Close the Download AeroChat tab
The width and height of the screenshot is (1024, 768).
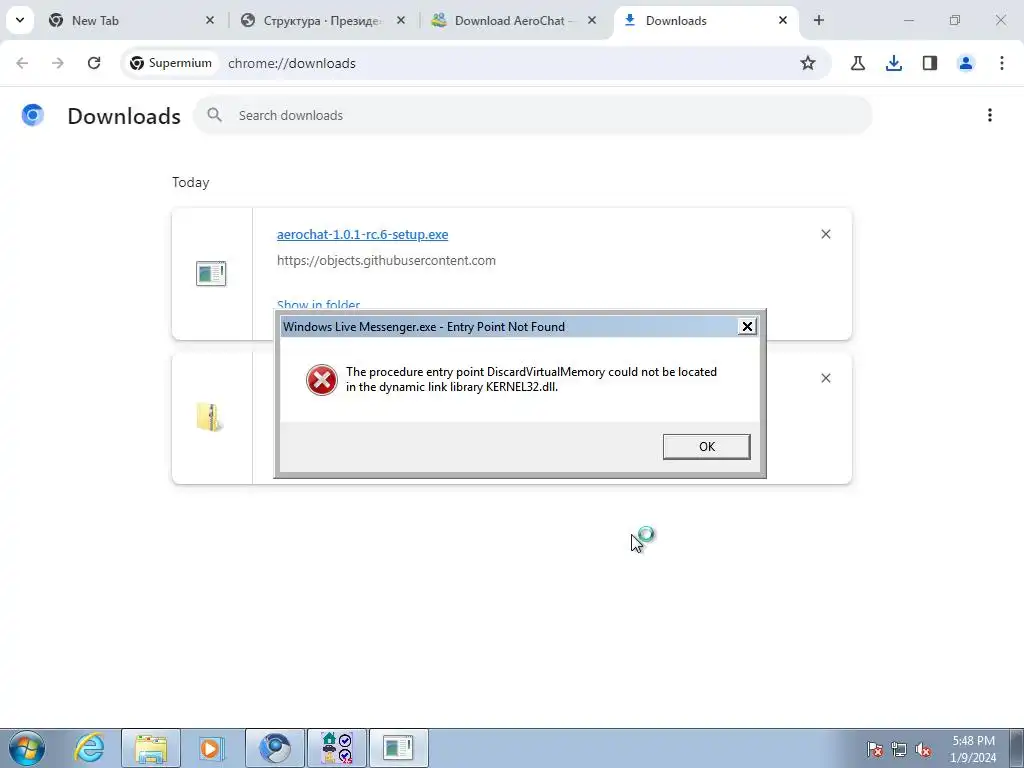point(592,21)
